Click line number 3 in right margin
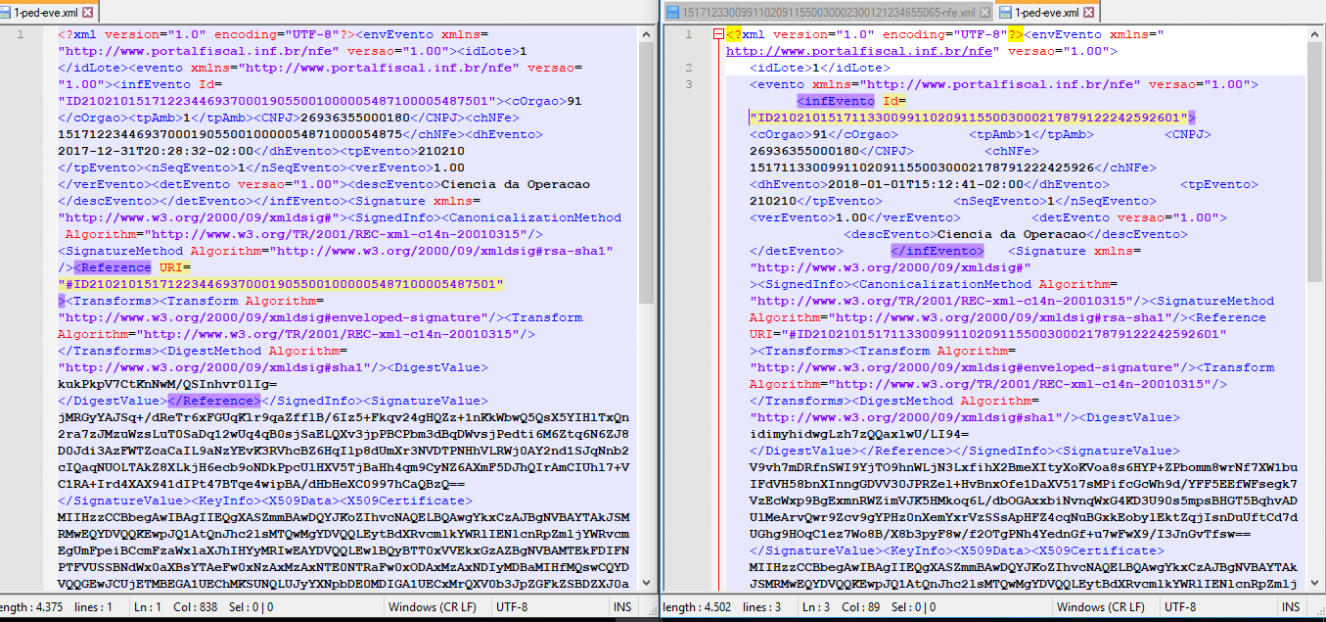Screen dimensions: 1326x622 point(689,84)
